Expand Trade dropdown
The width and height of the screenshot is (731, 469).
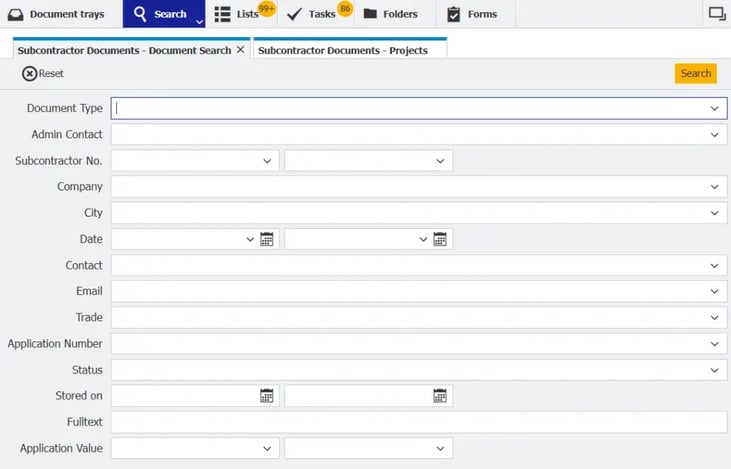714,317
